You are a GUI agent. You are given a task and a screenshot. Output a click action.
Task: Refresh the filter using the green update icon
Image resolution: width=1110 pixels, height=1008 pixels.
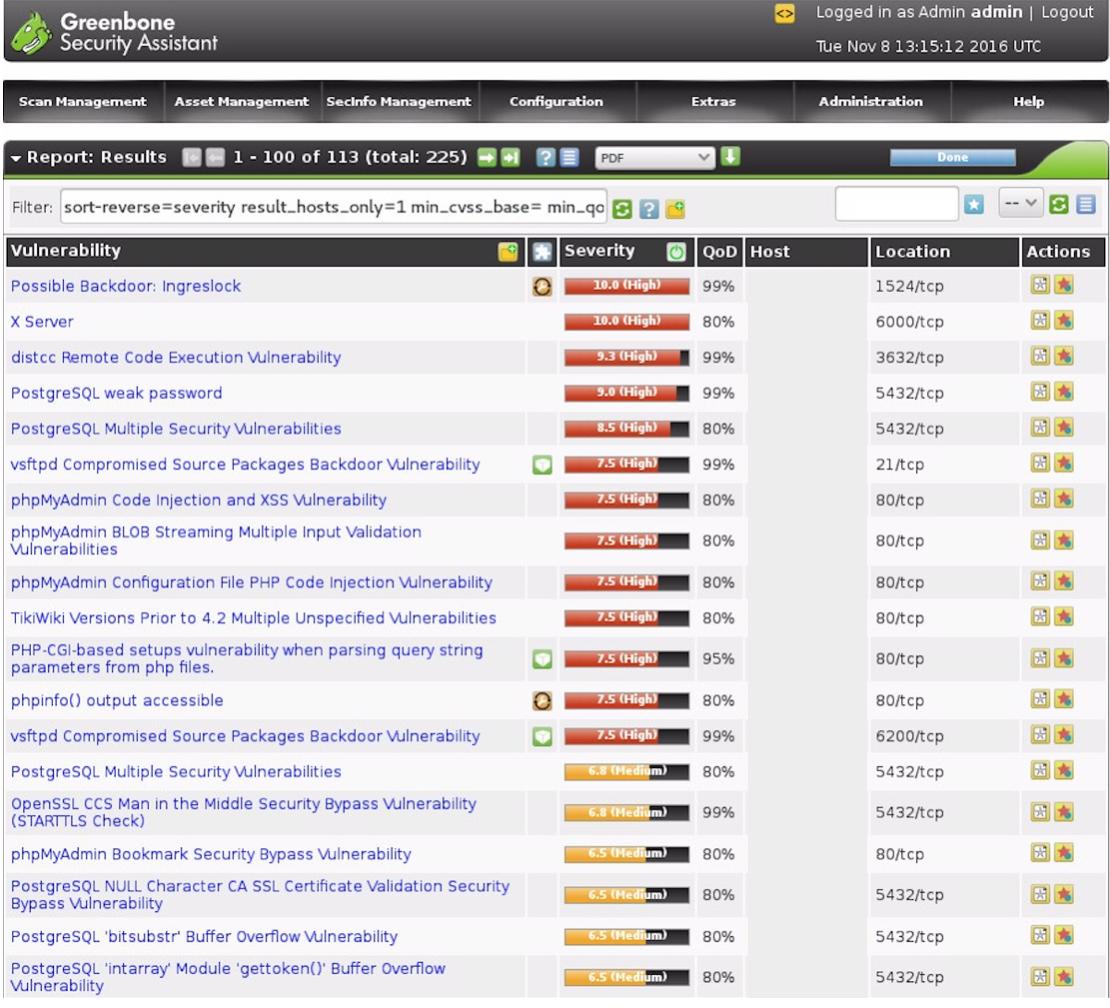tap(622, 209)
